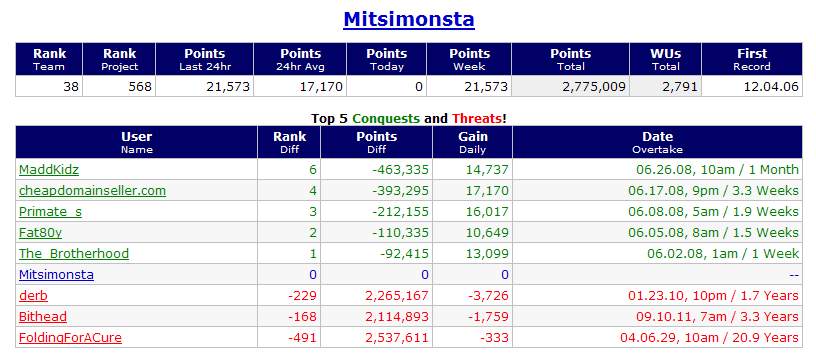
Task: Click Fat80y overtake date 06.05.08
Action: 713,232
